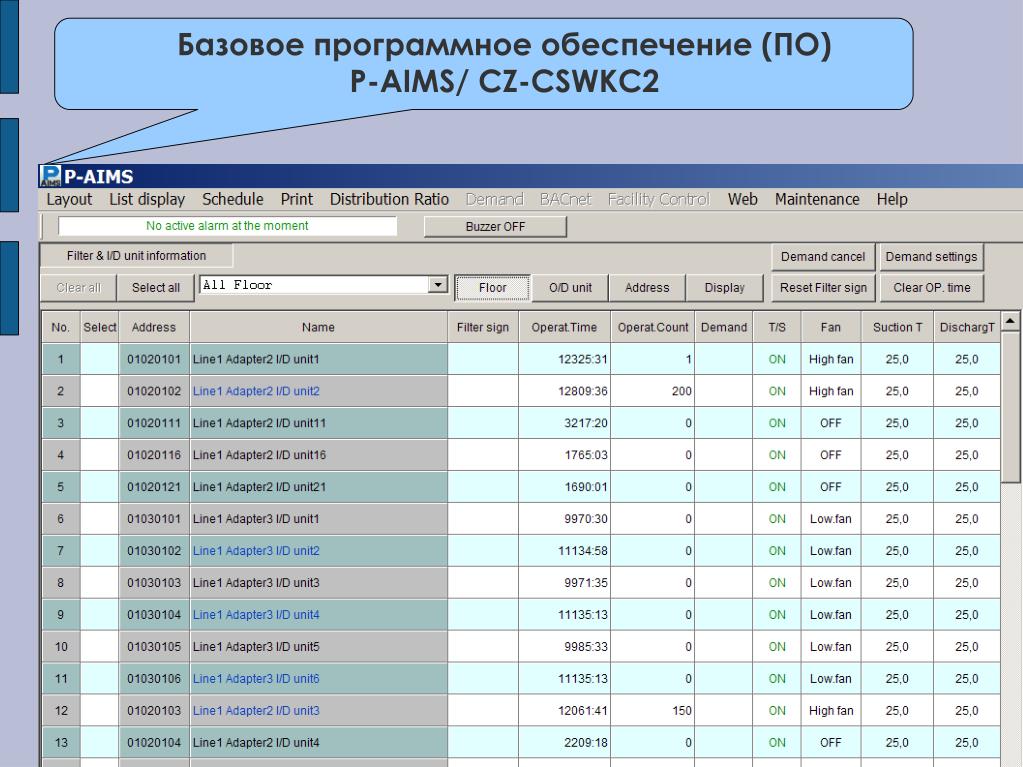Click operation count value 150
This screenshot has height=767, width=1023.
682,711
